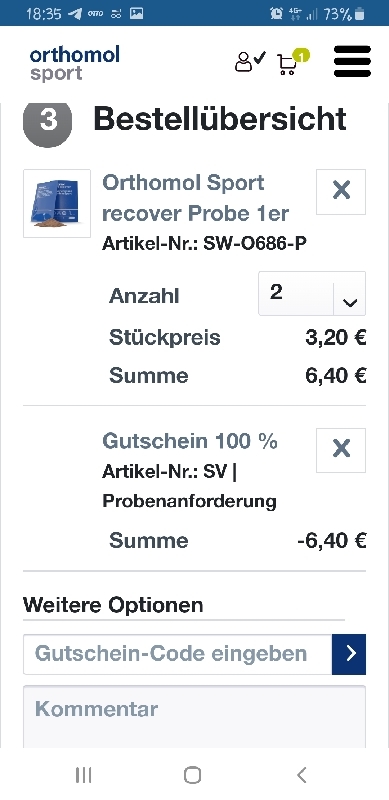Tap the Android recent apps icon
Viewport: 389px width, 800px height.
point(83,775)
